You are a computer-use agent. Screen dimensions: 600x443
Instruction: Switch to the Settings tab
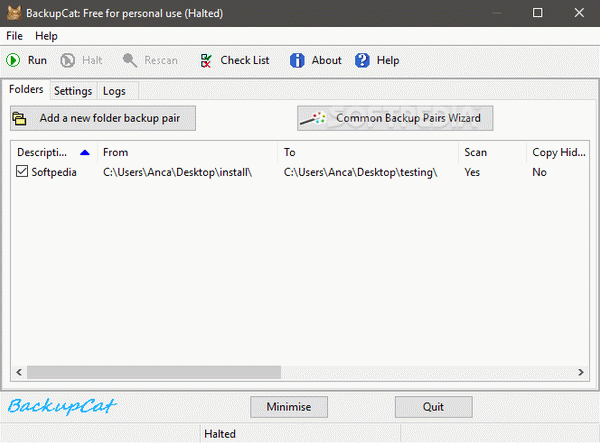coord(73,91)
